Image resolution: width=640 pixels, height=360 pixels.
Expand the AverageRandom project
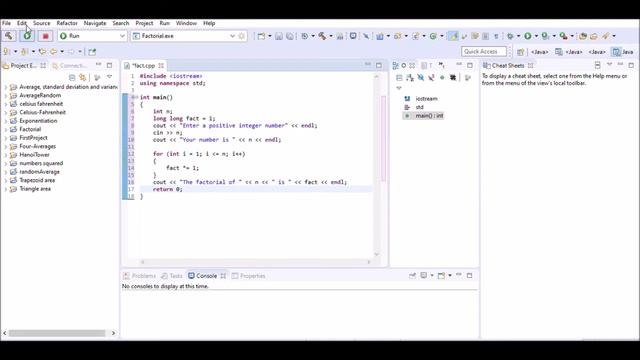coord(5,96)
